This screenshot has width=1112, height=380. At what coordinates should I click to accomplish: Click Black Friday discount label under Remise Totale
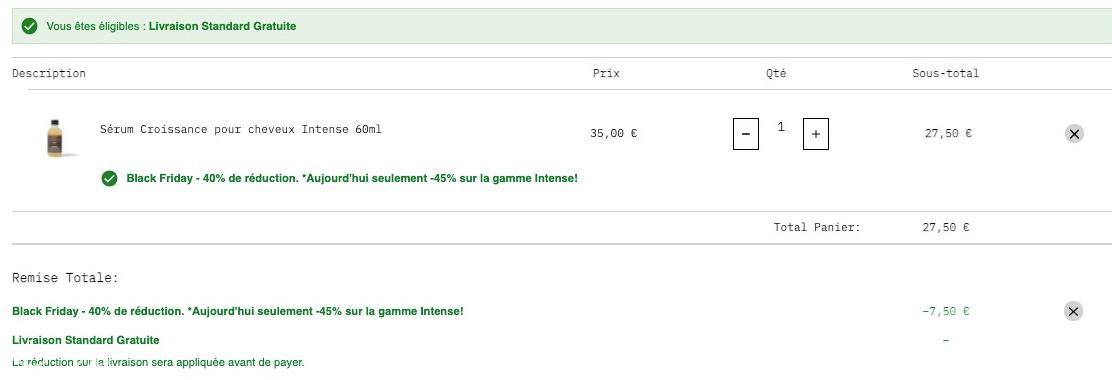tap(238, 311)
